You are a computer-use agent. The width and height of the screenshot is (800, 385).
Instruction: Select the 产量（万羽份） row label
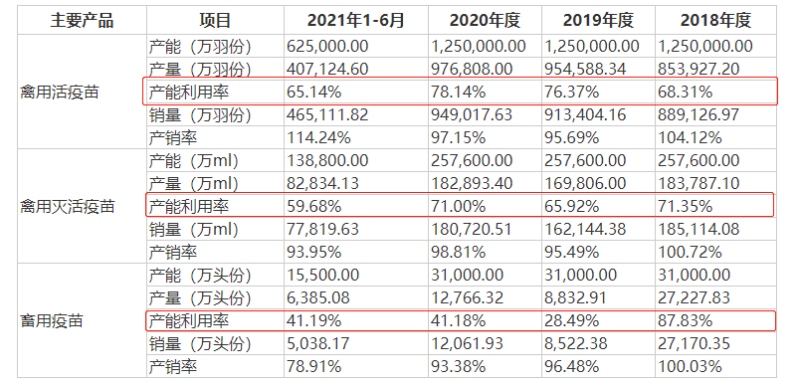(200, 69)
